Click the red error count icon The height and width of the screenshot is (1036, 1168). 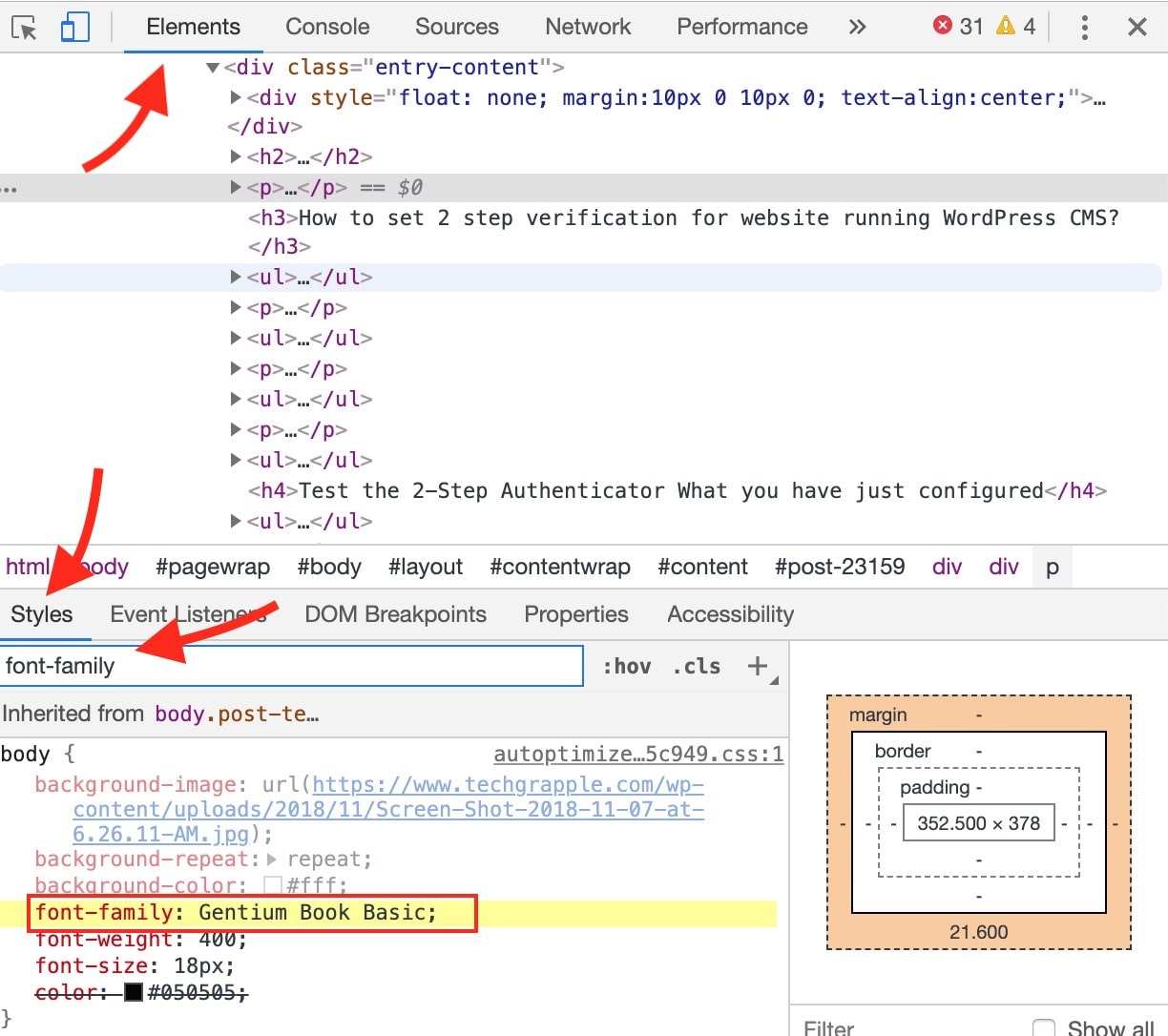coord(943,26)
